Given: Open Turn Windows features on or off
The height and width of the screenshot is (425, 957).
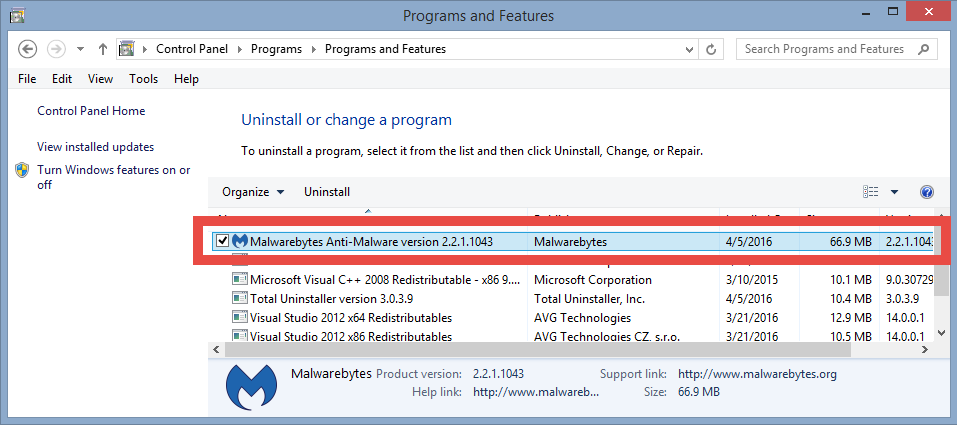Looking at the screenshot, I should [114, 177].
